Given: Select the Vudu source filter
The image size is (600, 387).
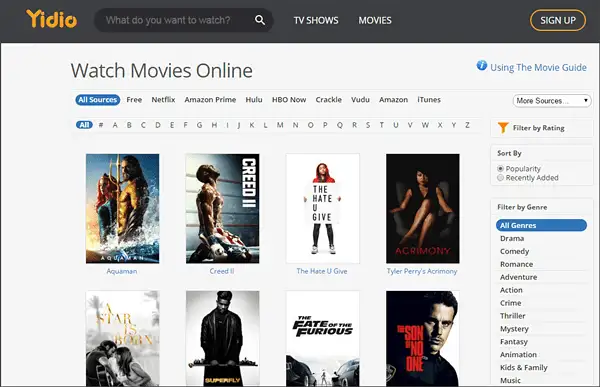Looking at the screenshot, I should pos(360,100).
